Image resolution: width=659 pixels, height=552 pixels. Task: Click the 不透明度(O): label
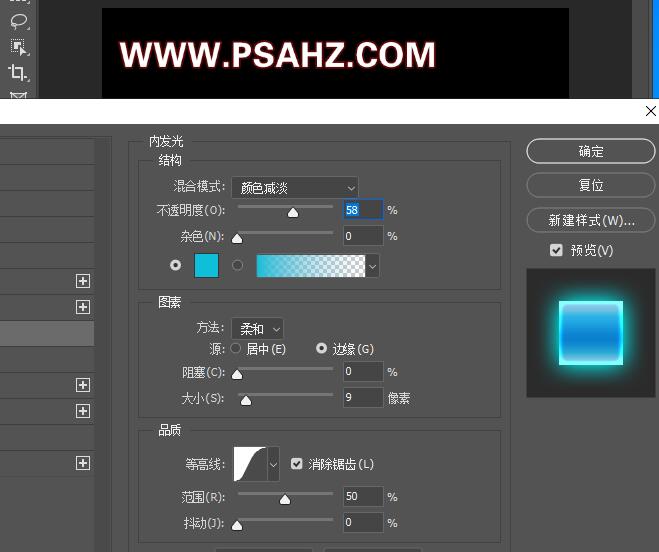tap(190, 210)
